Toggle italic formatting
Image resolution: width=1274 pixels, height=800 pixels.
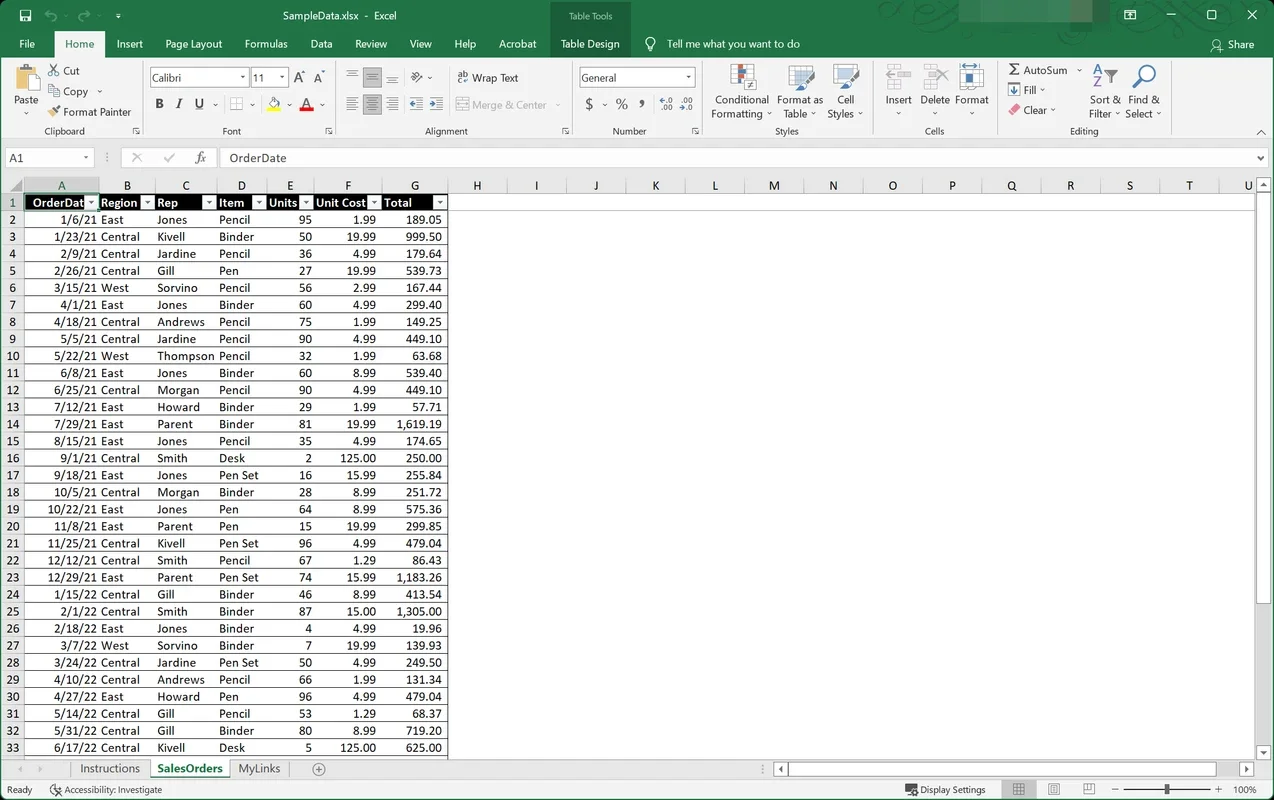[x=178, y=104]
